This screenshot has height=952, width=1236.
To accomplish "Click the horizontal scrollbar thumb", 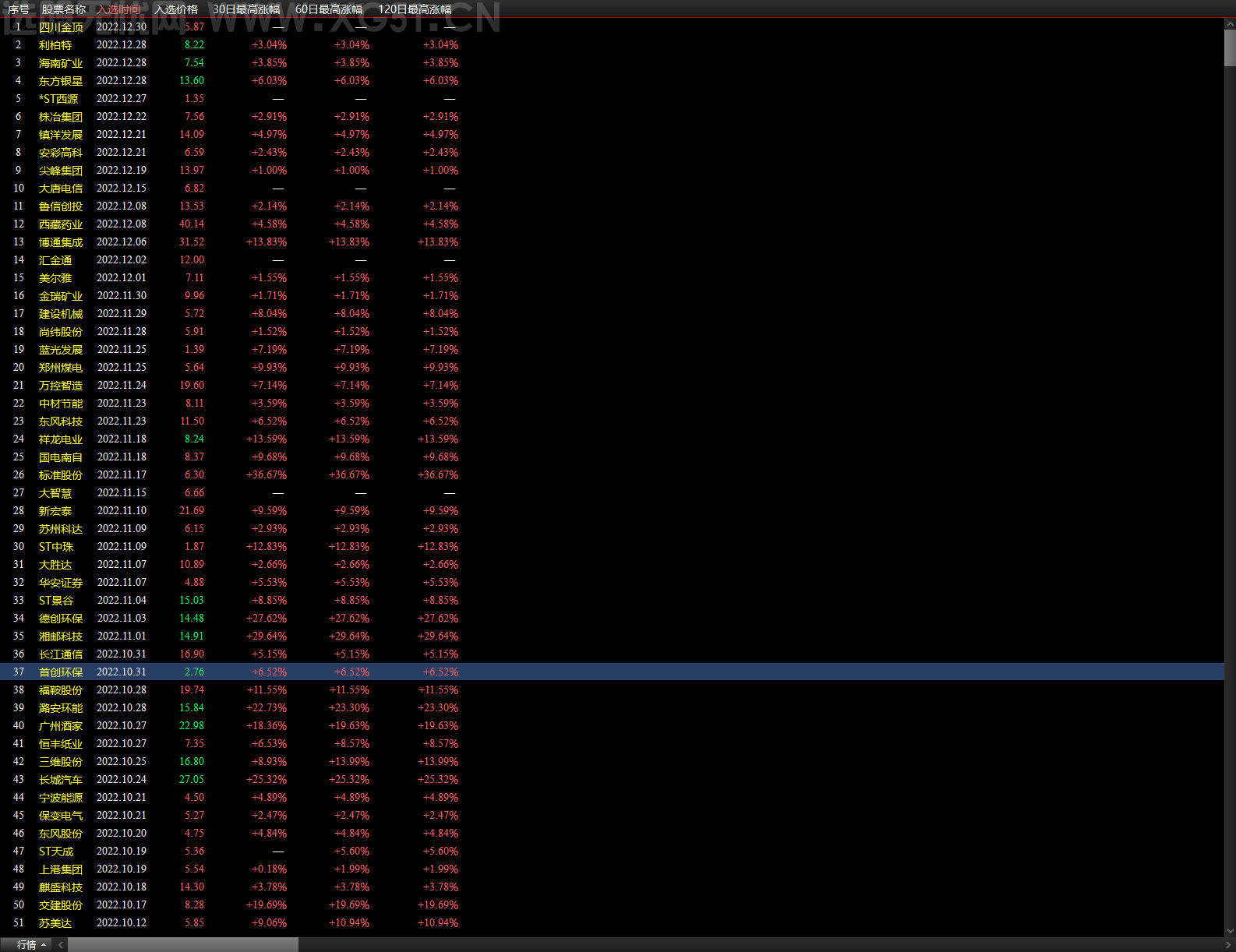I will tap(183, 945).
